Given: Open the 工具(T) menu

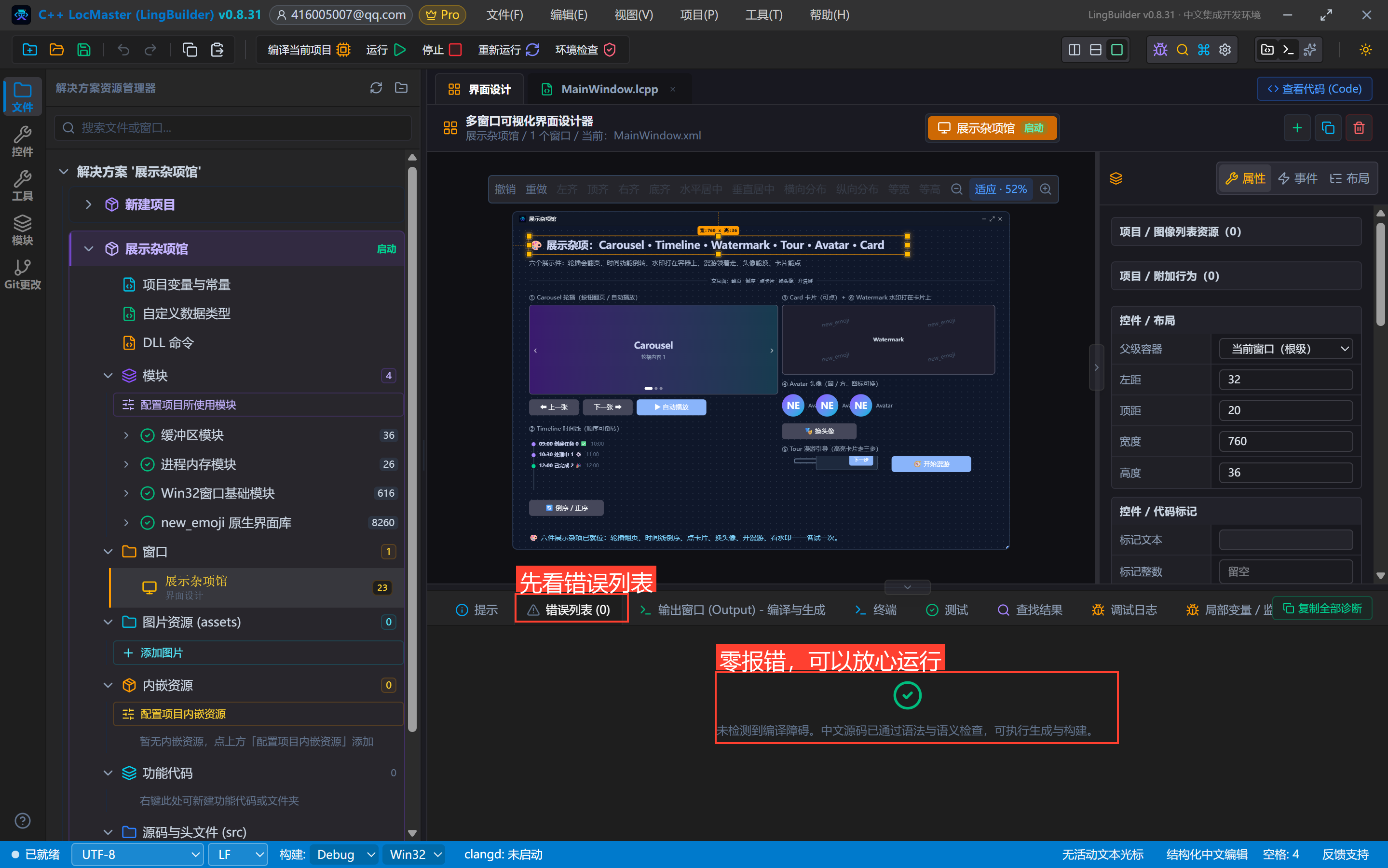Looking at the screenshot, I should click(763, 14).
